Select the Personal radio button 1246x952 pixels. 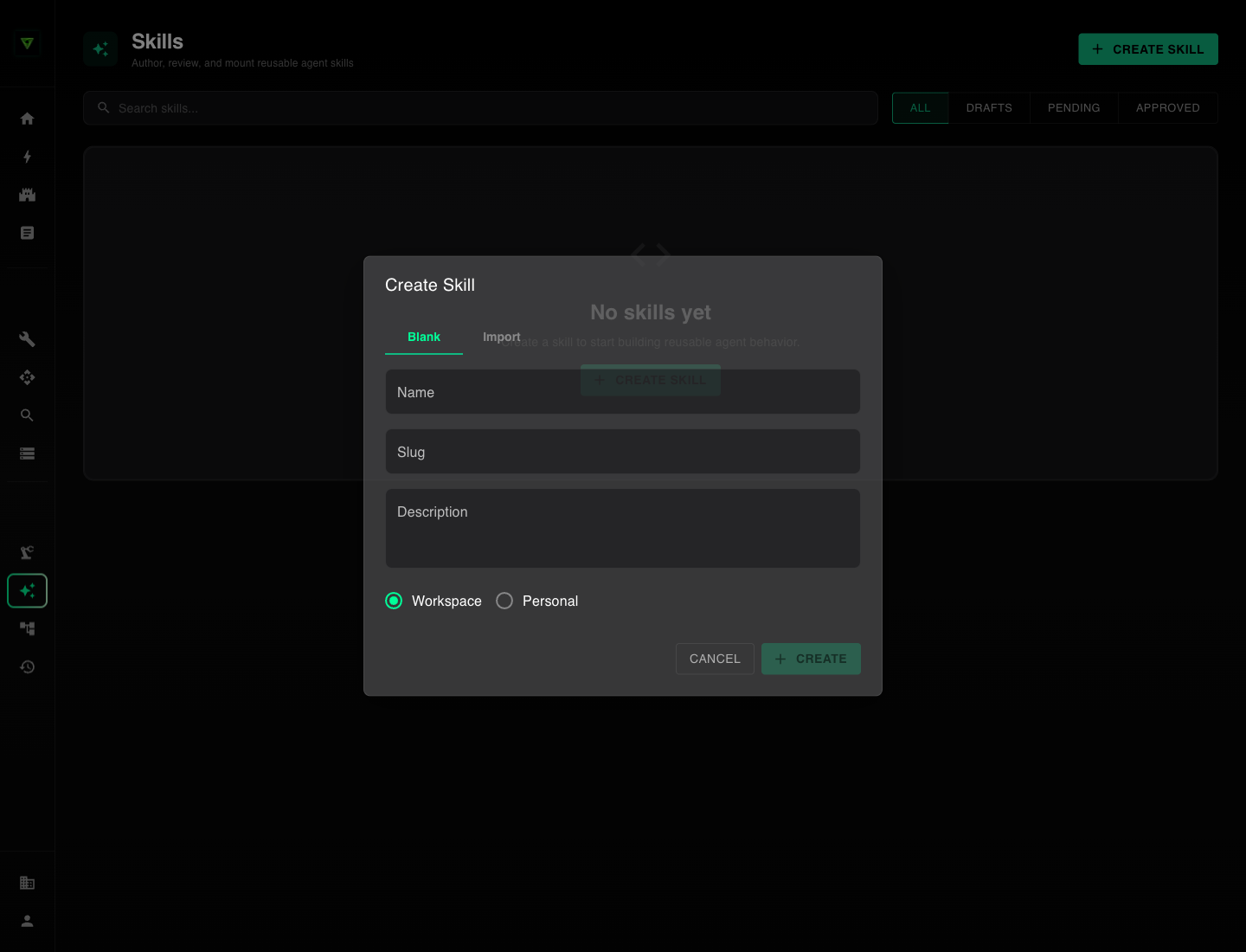tap(504, 601)
